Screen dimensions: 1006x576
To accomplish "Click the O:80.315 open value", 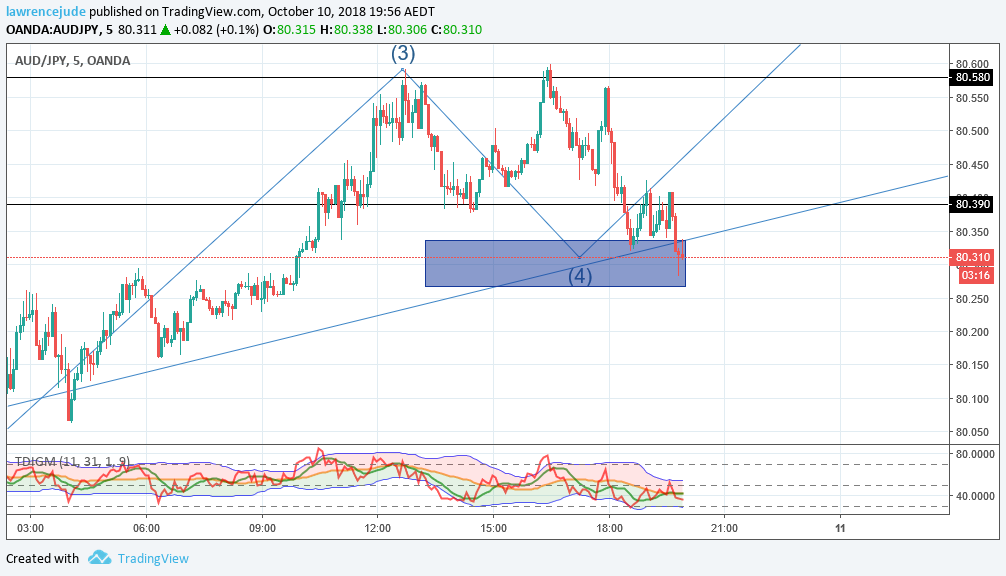I will (x=289, y=30).
